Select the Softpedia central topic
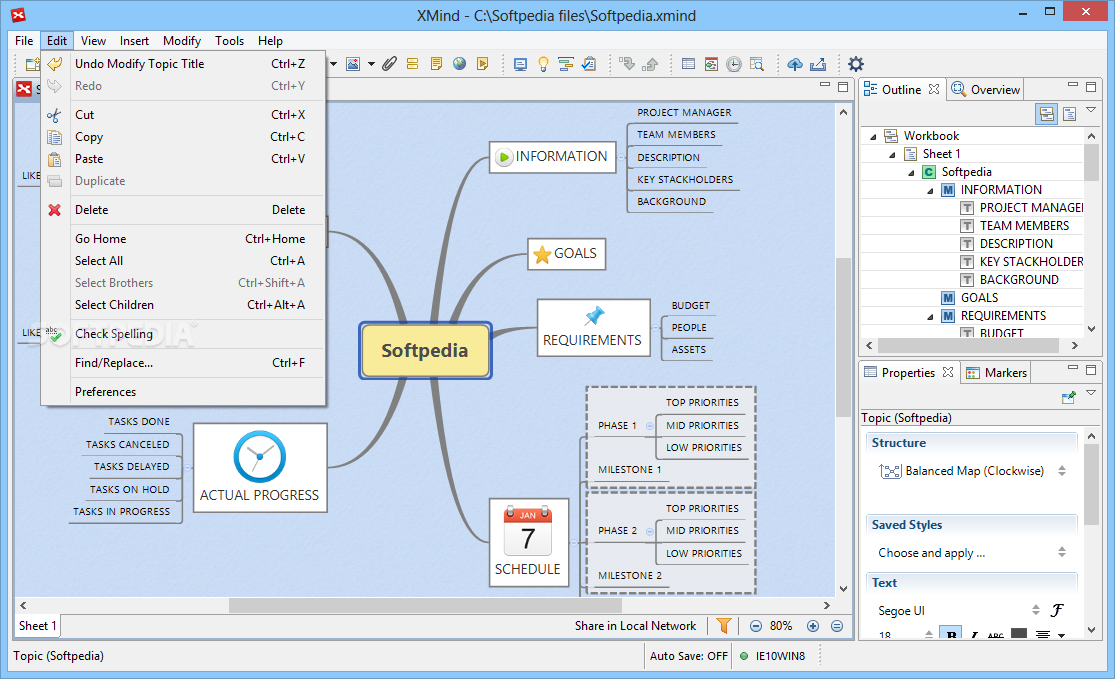This screenshot has width=1115, height=679. (x=425, y=351)
